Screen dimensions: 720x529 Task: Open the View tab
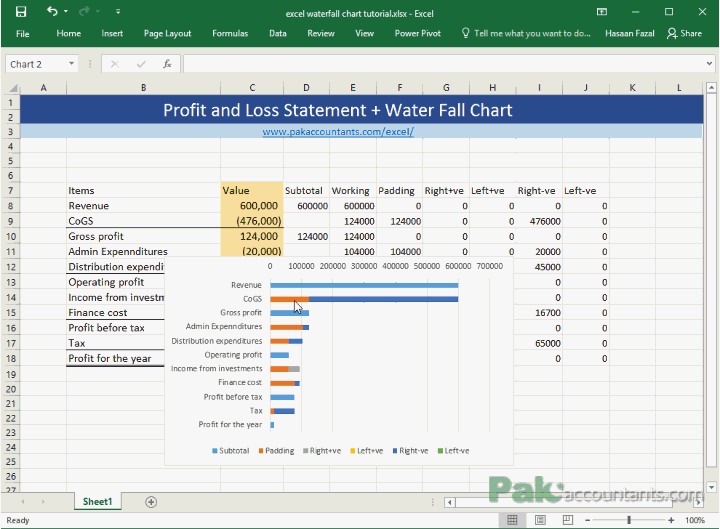[x=364, y=33]
